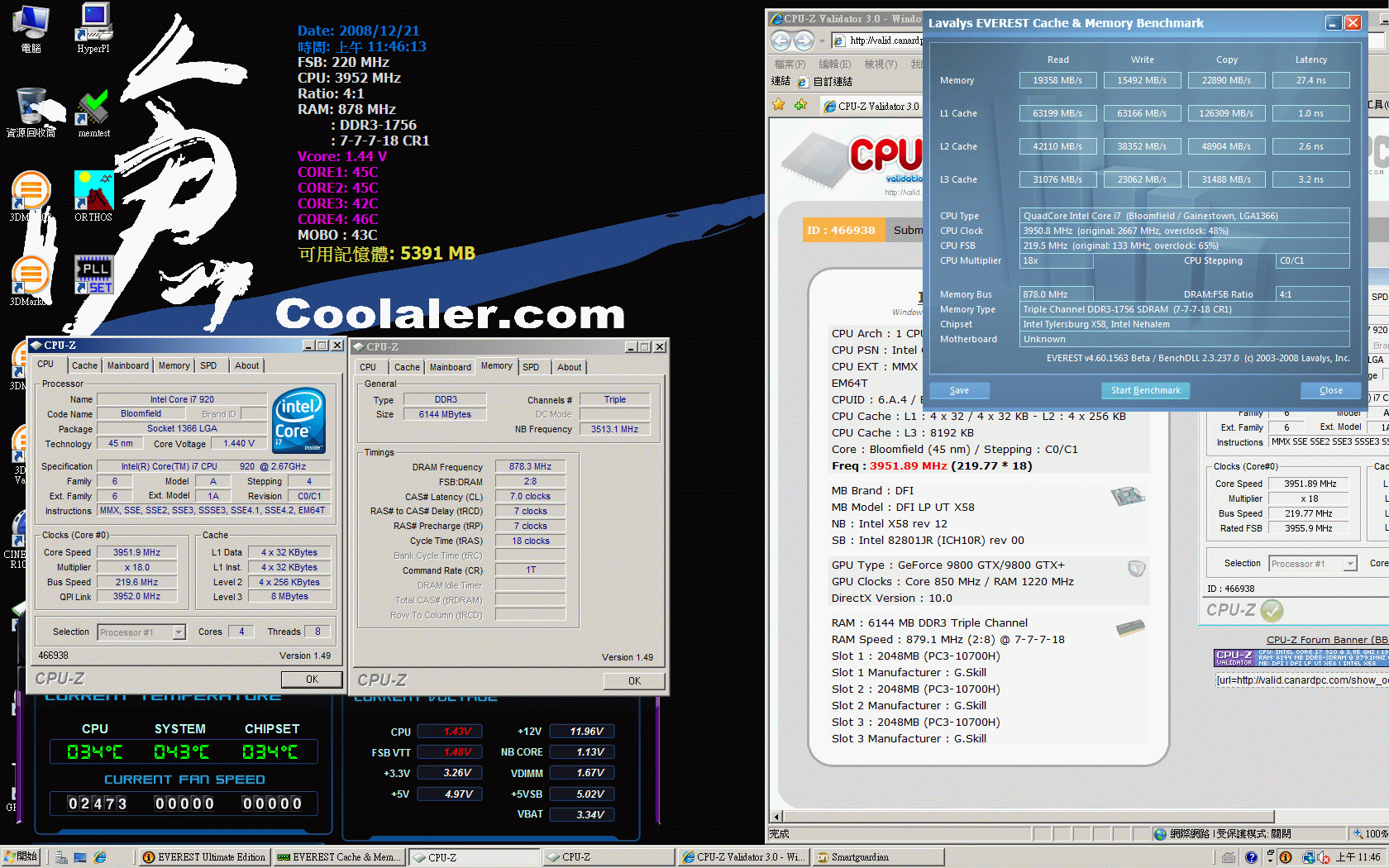
Task: Click the Memory Read 19358 MB/s value
Action: tap(1057, 80)
